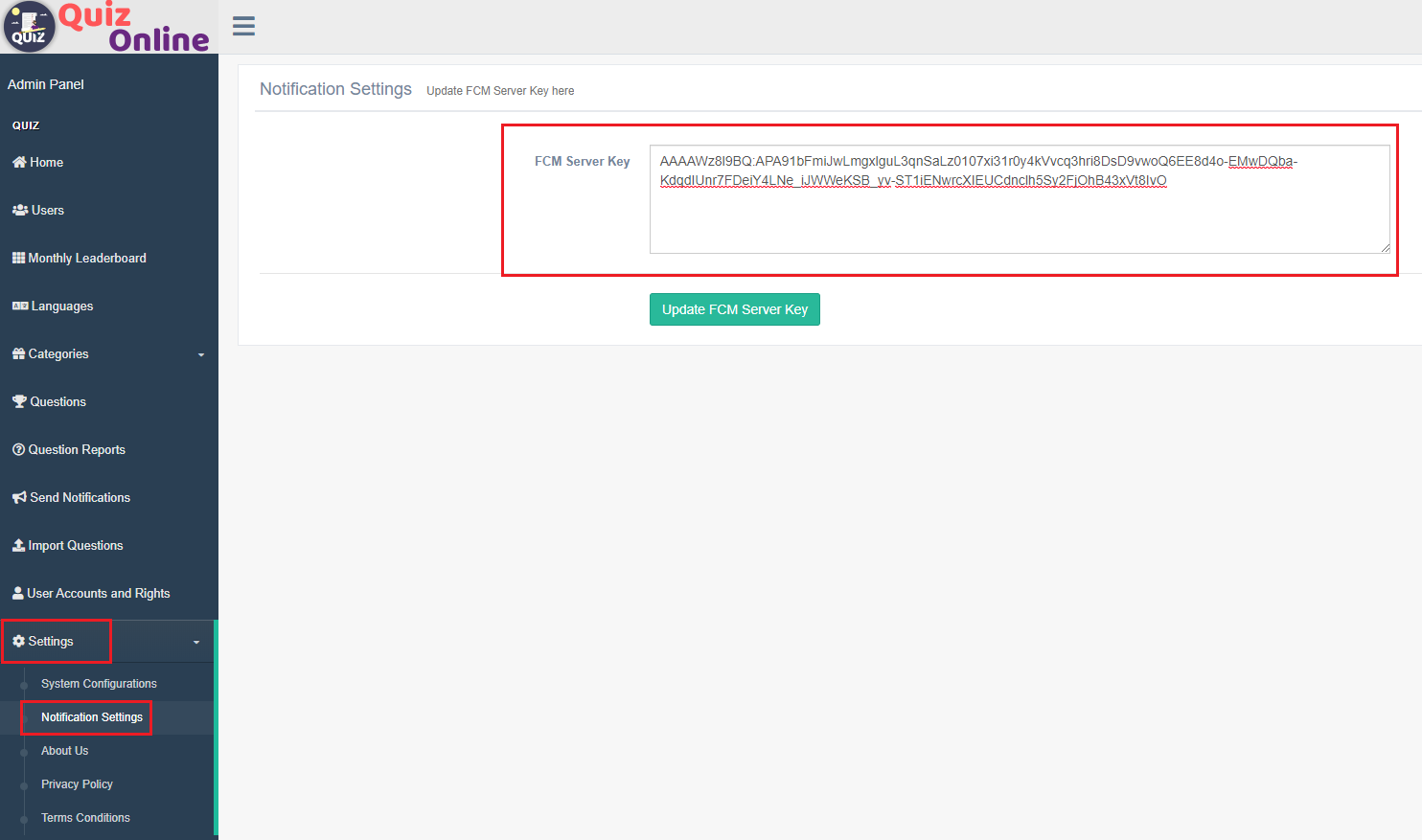This screenshot has width=1422, height=840.
Task: Click inside the FCM Server Key textarea
Action: click(1020, 199)
